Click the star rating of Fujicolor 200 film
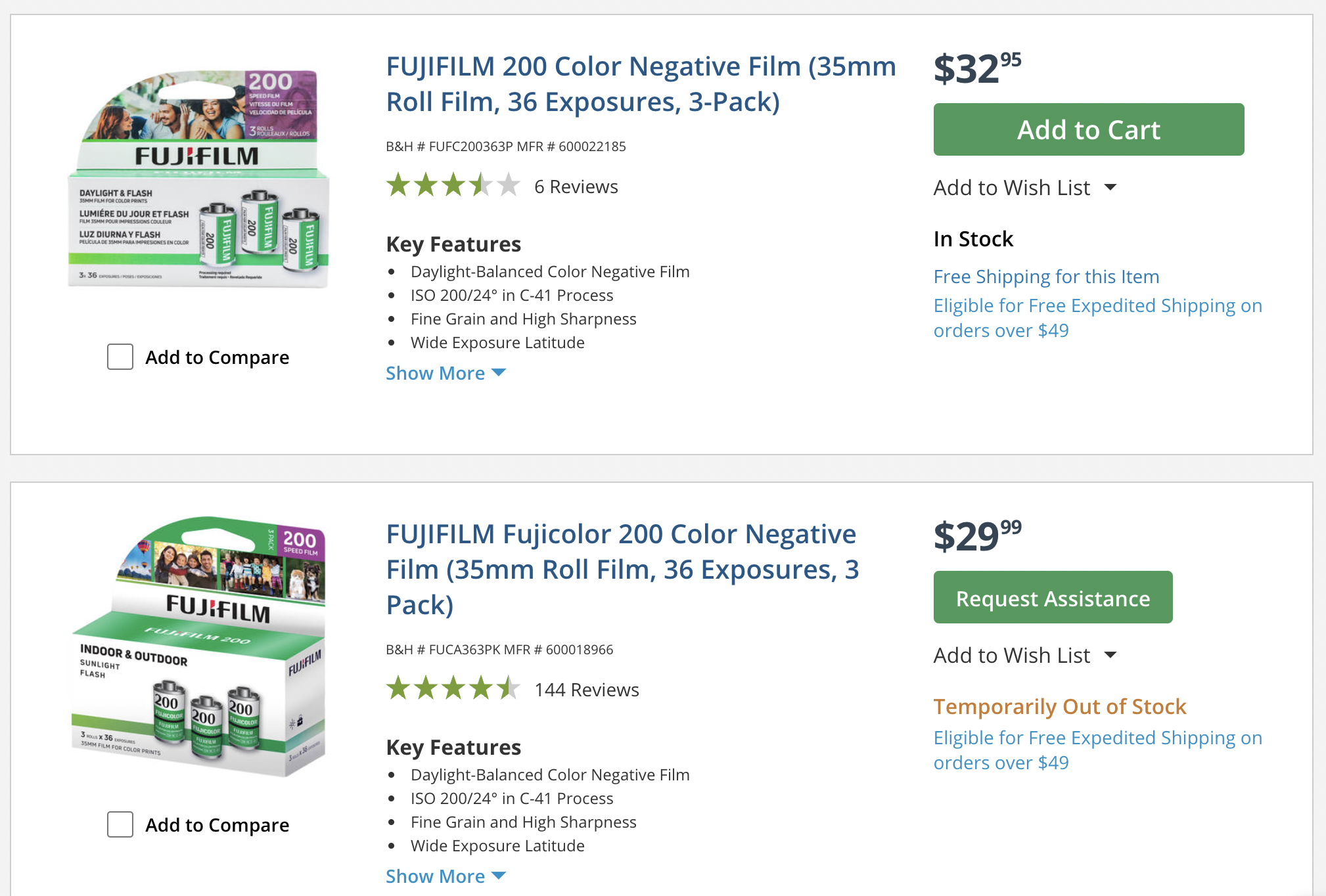The height and width of the screenshot is (896, 1326). pyautogui.click(x=453, y=689)
